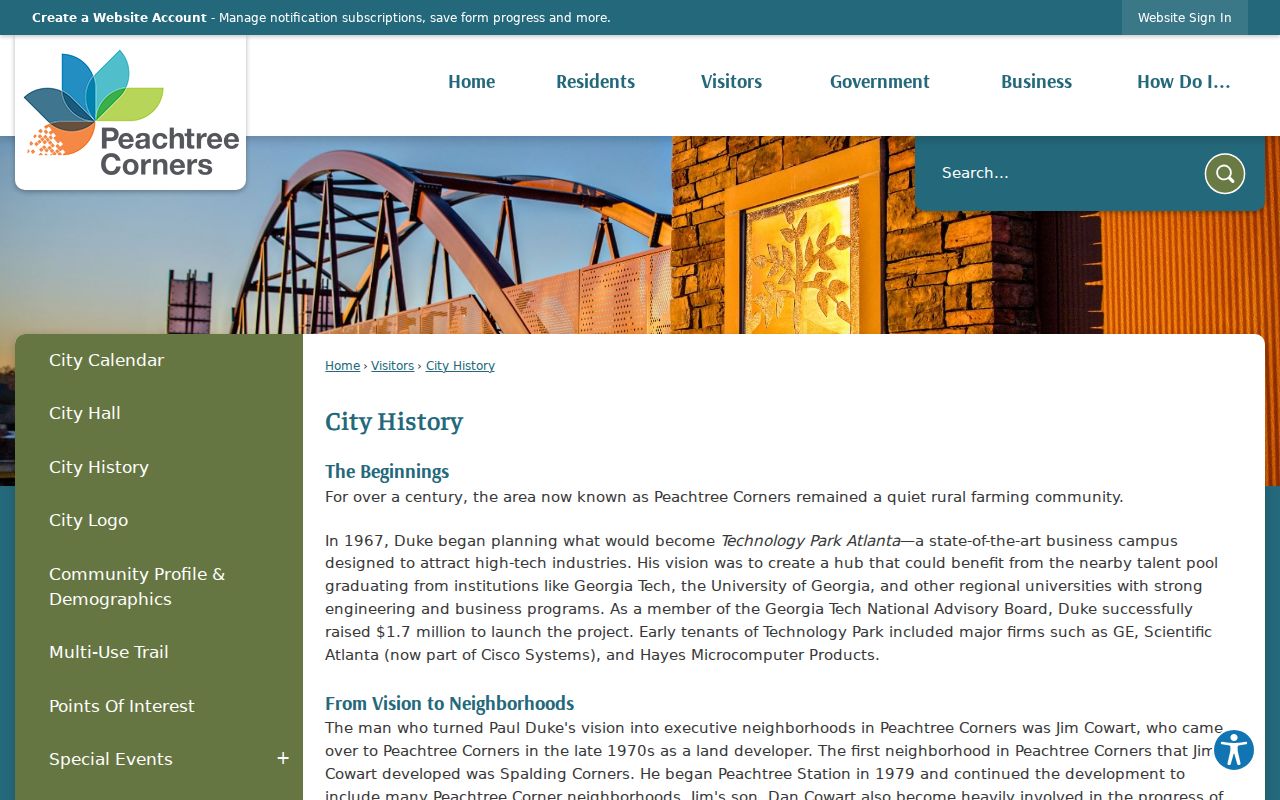Image resolution: width=1280 pixels, height=800 pixels.
Task: Open Special Events sidebar link
Action: pos(111,759)
